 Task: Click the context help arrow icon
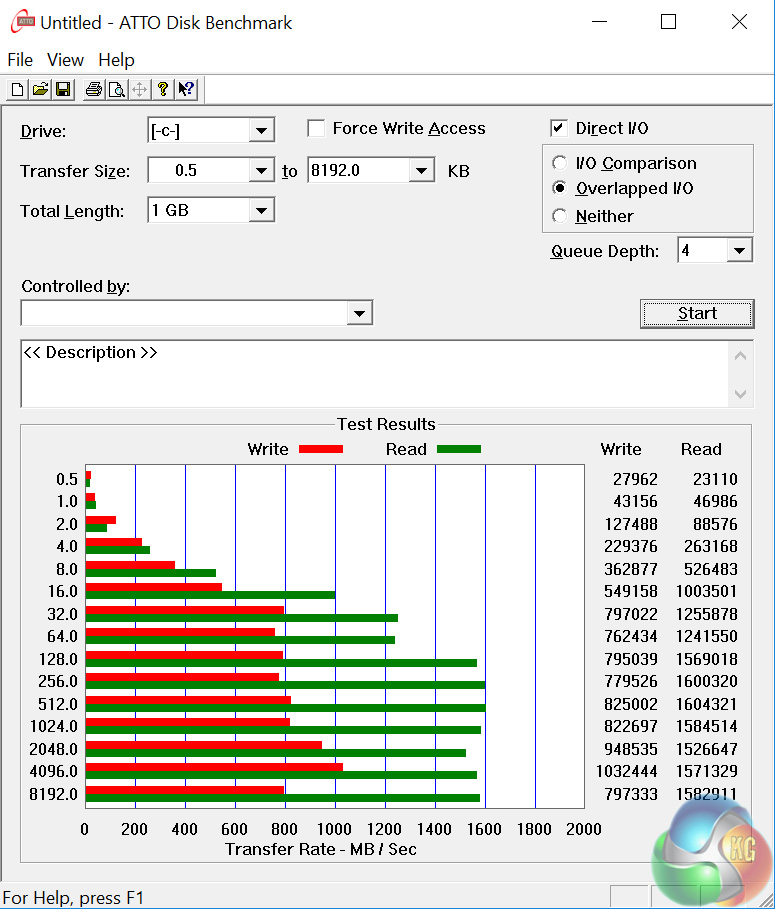click(186, 89)
